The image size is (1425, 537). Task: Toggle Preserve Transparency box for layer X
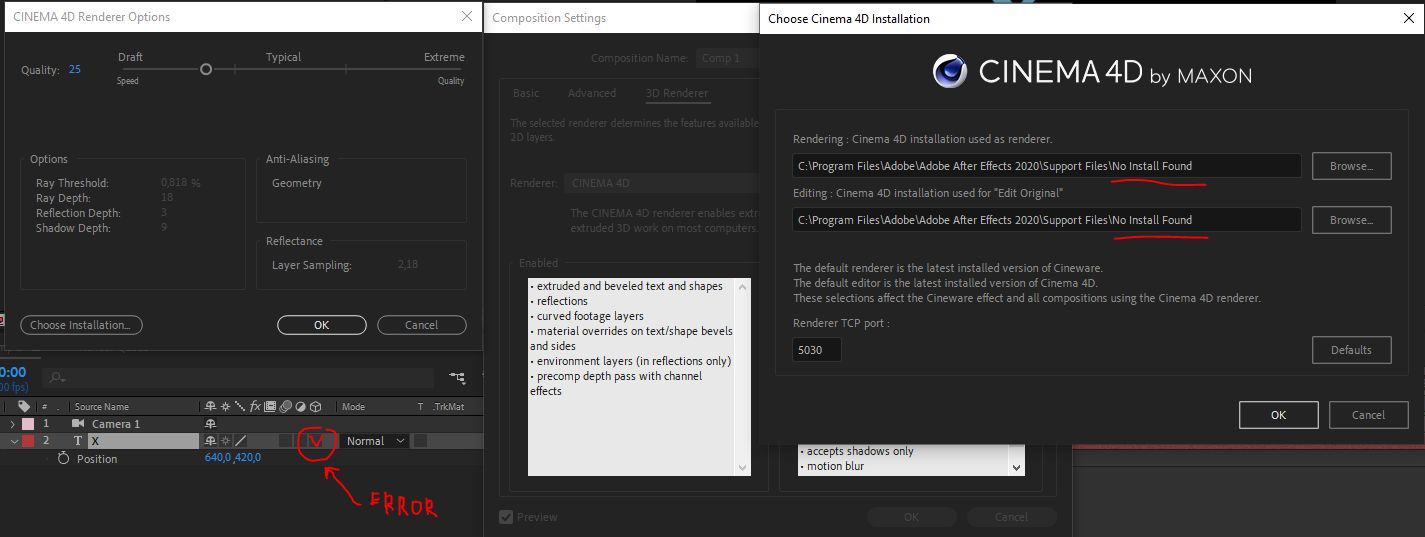[x=420, y=441]
